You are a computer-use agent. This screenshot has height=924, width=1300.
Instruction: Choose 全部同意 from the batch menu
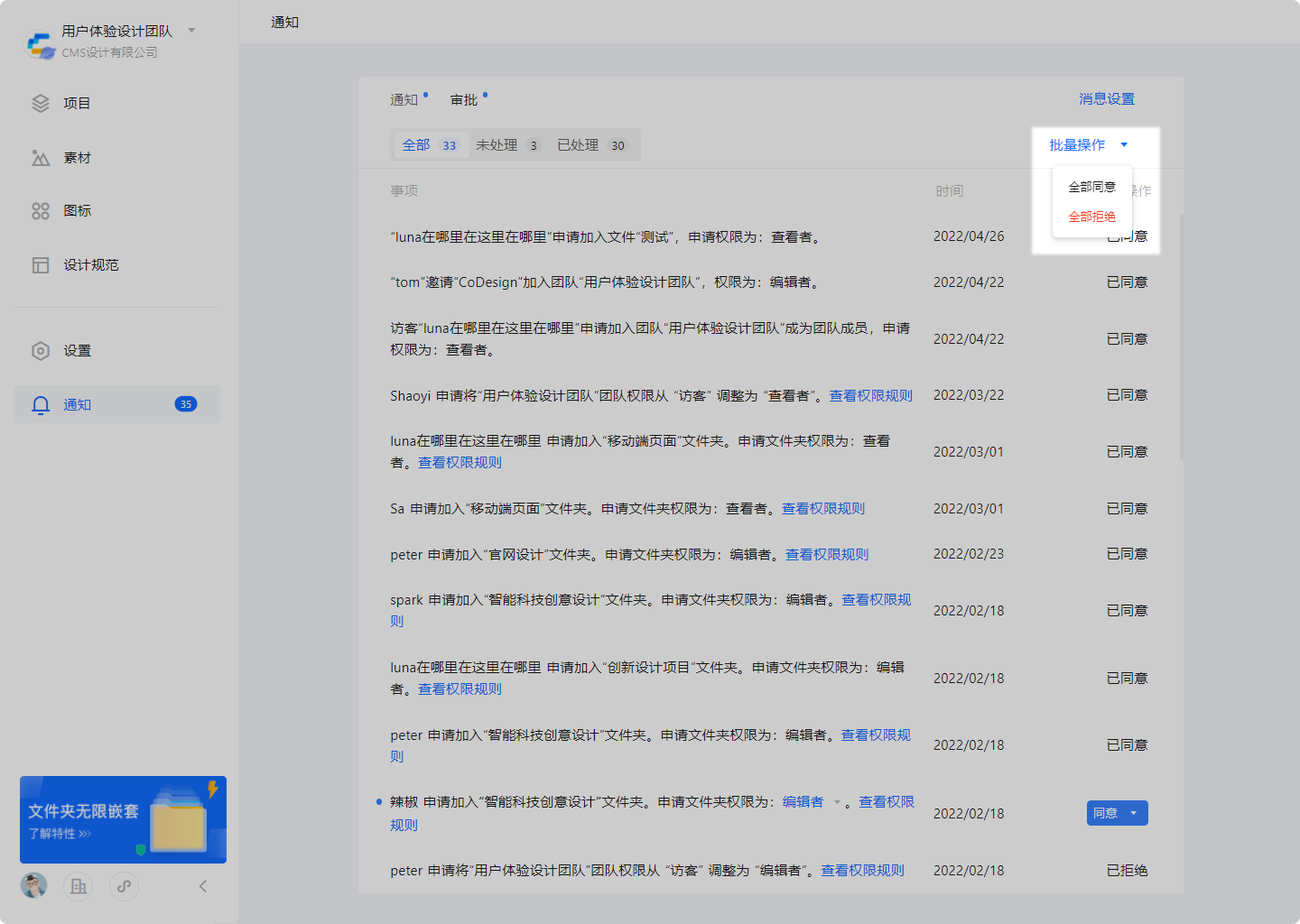[1092, 188]
